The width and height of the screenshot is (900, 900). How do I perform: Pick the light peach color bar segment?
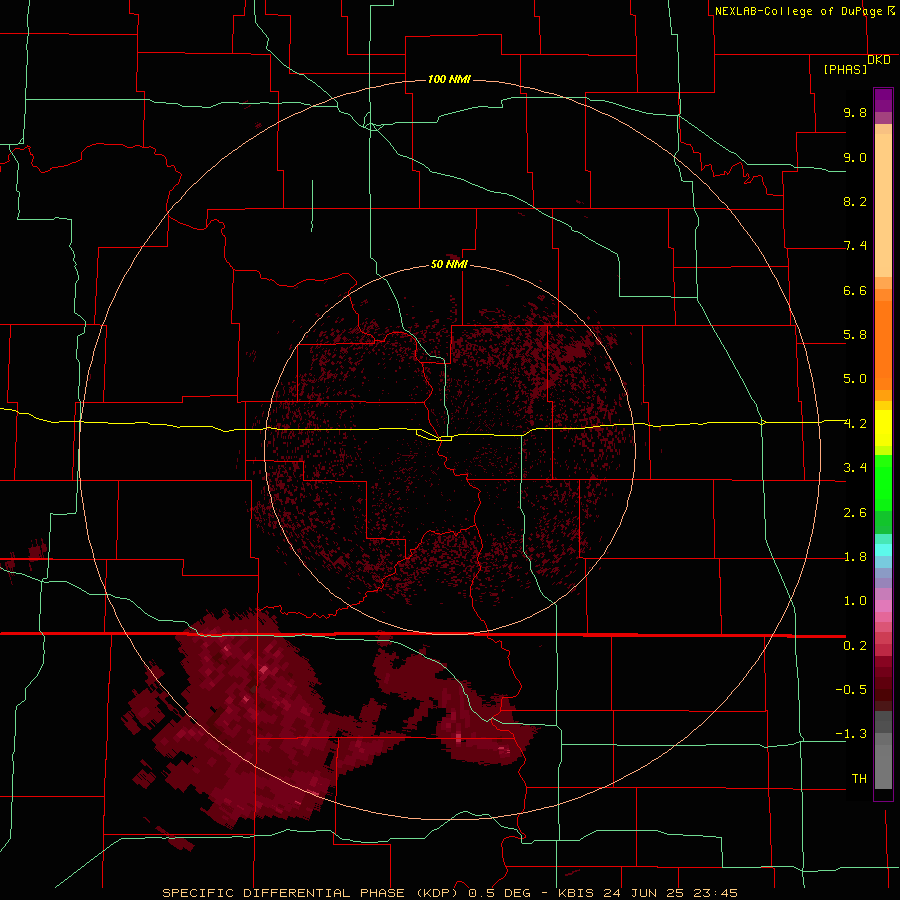click(883, 205)
